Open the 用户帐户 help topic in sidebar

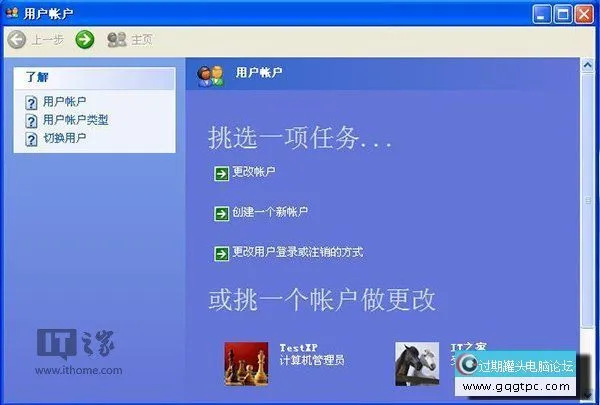pyautogui.click(x=64, y=102)
